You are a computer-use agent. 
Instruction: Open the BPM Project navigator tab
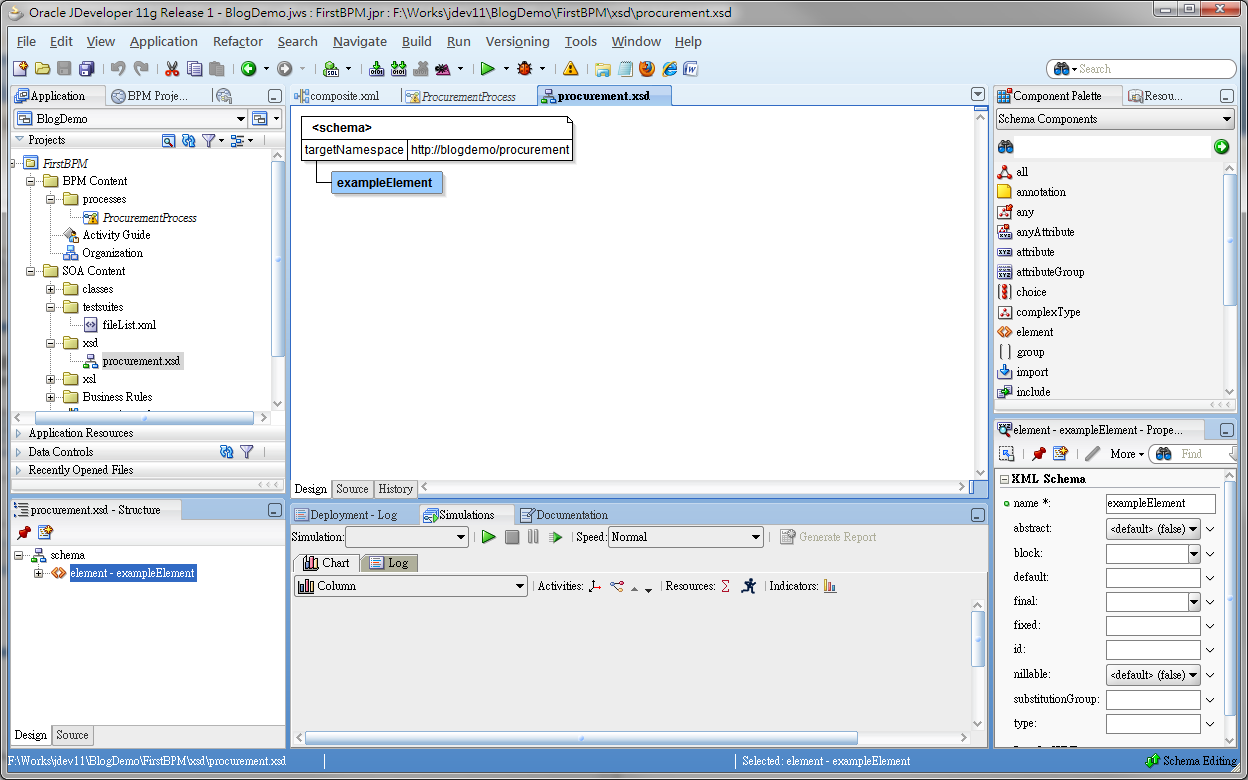pos(150,96)
